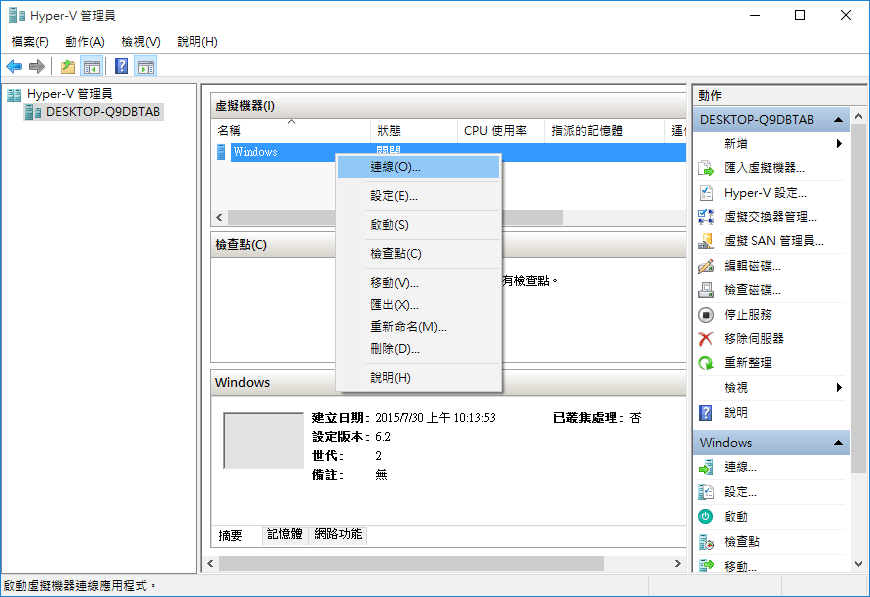Click the 虛擬 SAN 管理員 icon
Image resolution: width=870 pixels, height=597 pixels.
(x=706, y=241)
